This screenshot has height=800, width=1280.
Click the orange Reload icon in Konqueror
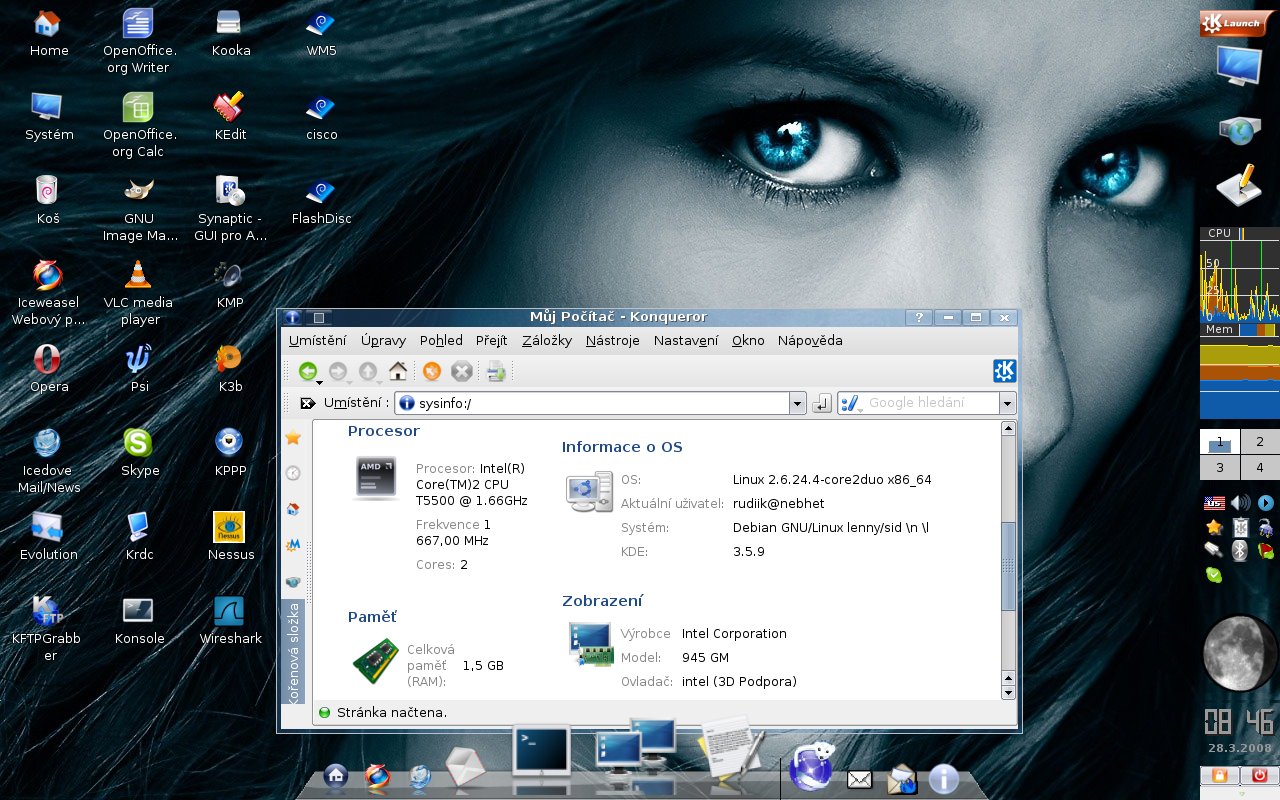pyautogui.click(x=432, y=371)
